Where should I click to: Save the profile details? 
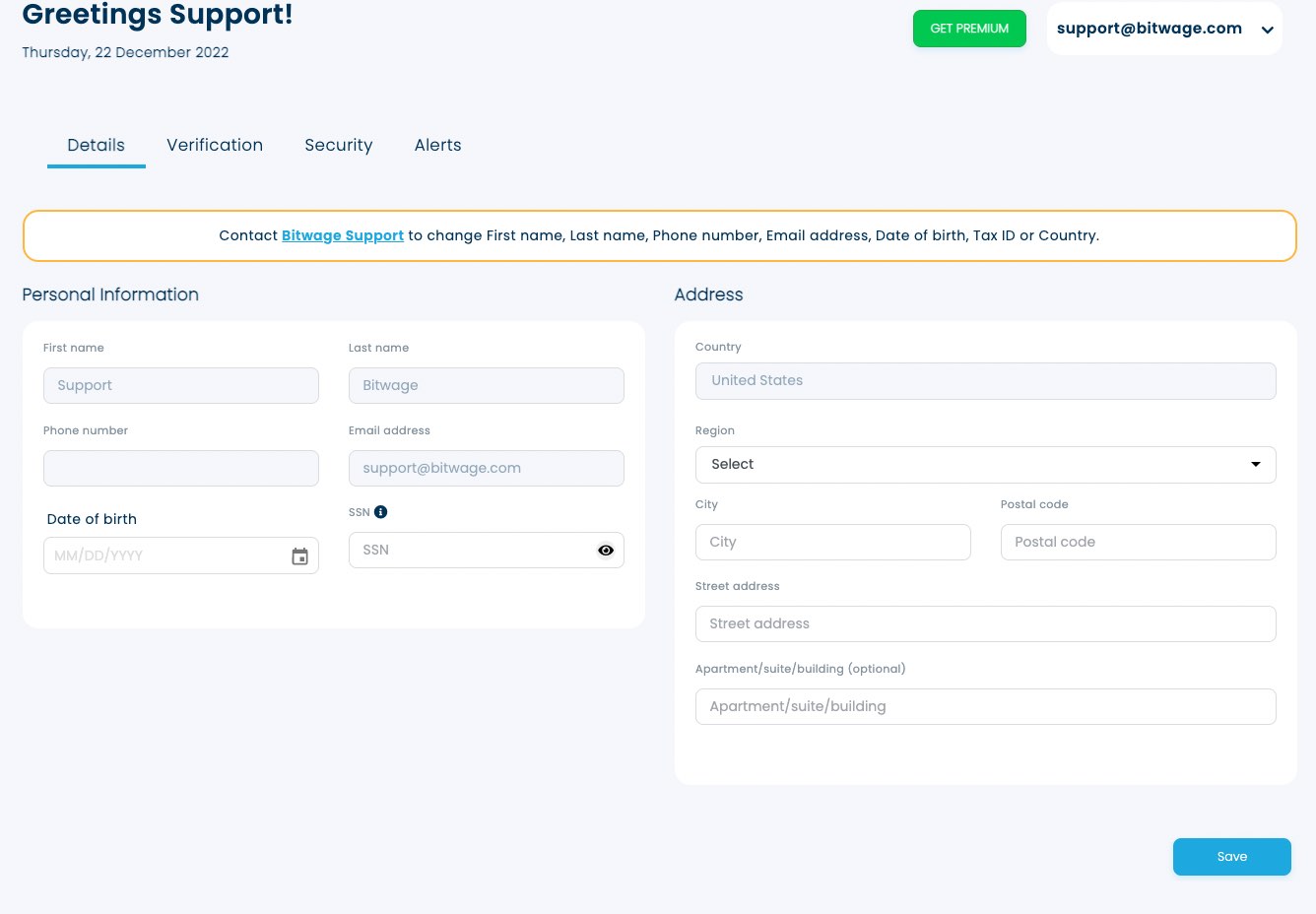1231,857
